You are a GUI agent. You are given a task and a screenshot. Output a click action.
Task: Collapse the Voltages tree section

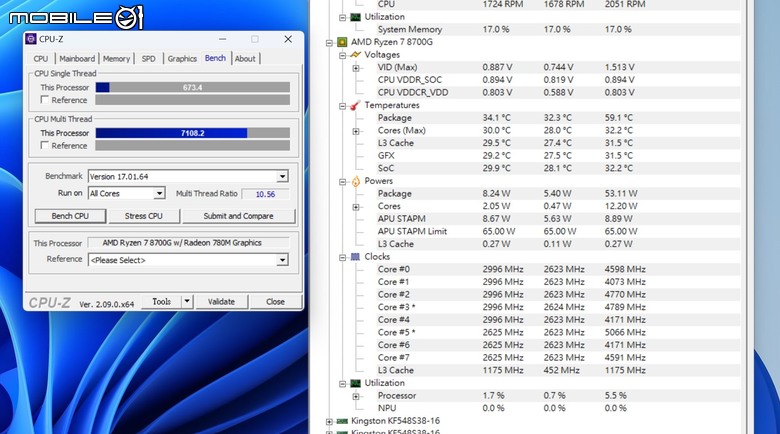point(342,55)
